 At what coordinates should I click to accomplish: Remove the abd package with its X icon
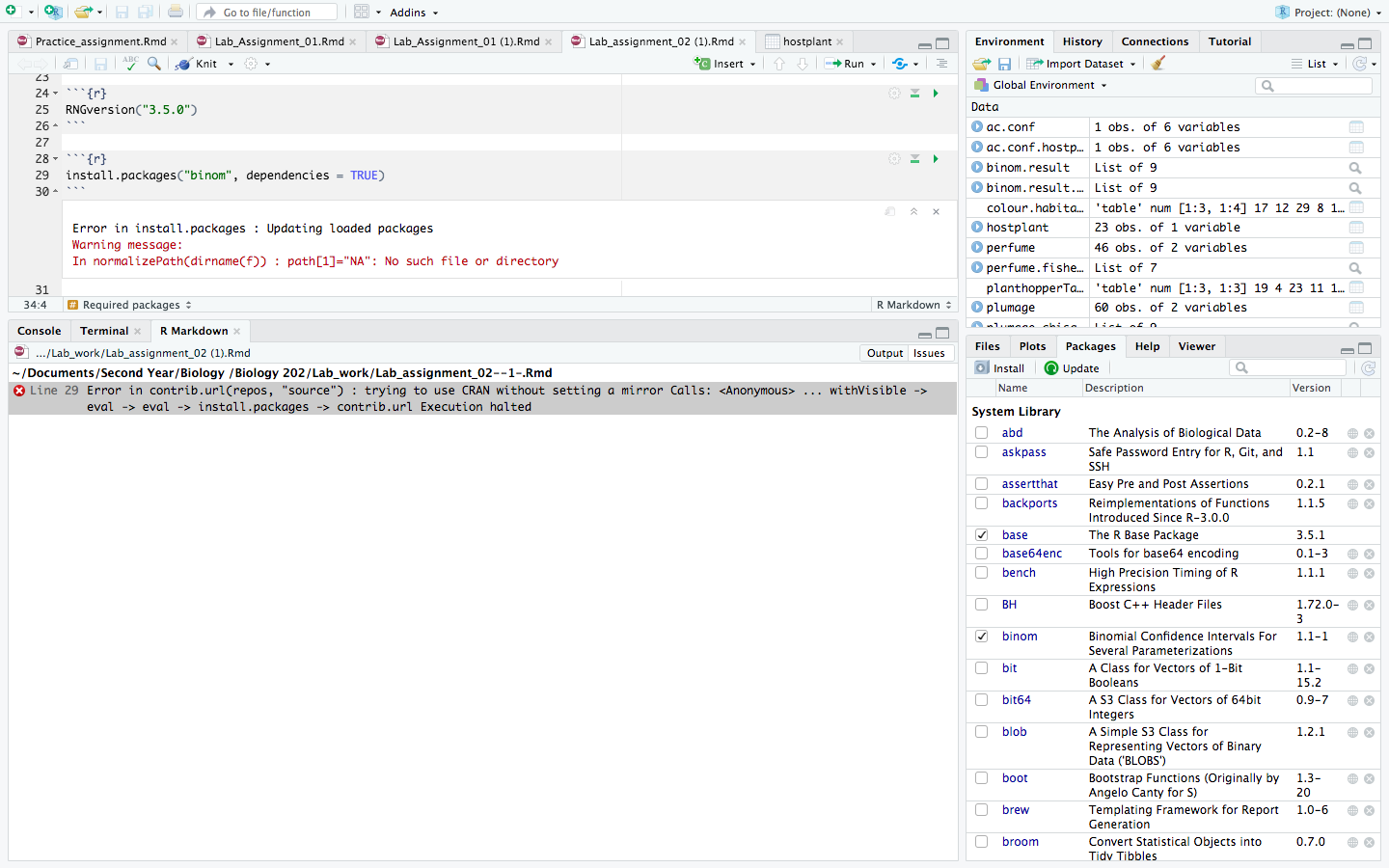pyautogui.click(x=1369, y=434)
